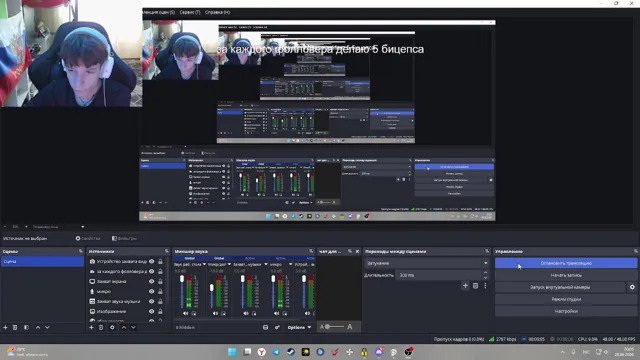The height and width of the screenshot is (360, 640).
Task: Click 'Начать запись' to start recording
Action: point(566,276)
